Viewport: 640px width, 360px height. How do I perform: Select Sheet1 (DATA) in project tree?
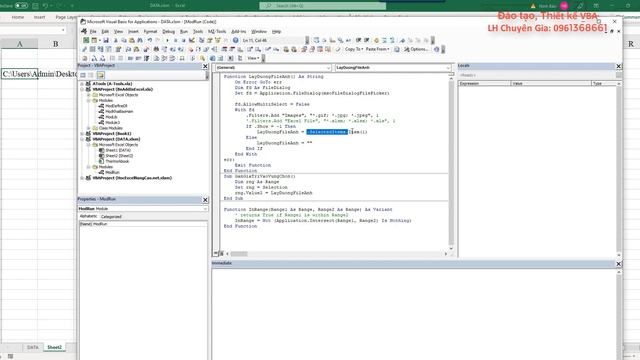click(x=118, y=150)
